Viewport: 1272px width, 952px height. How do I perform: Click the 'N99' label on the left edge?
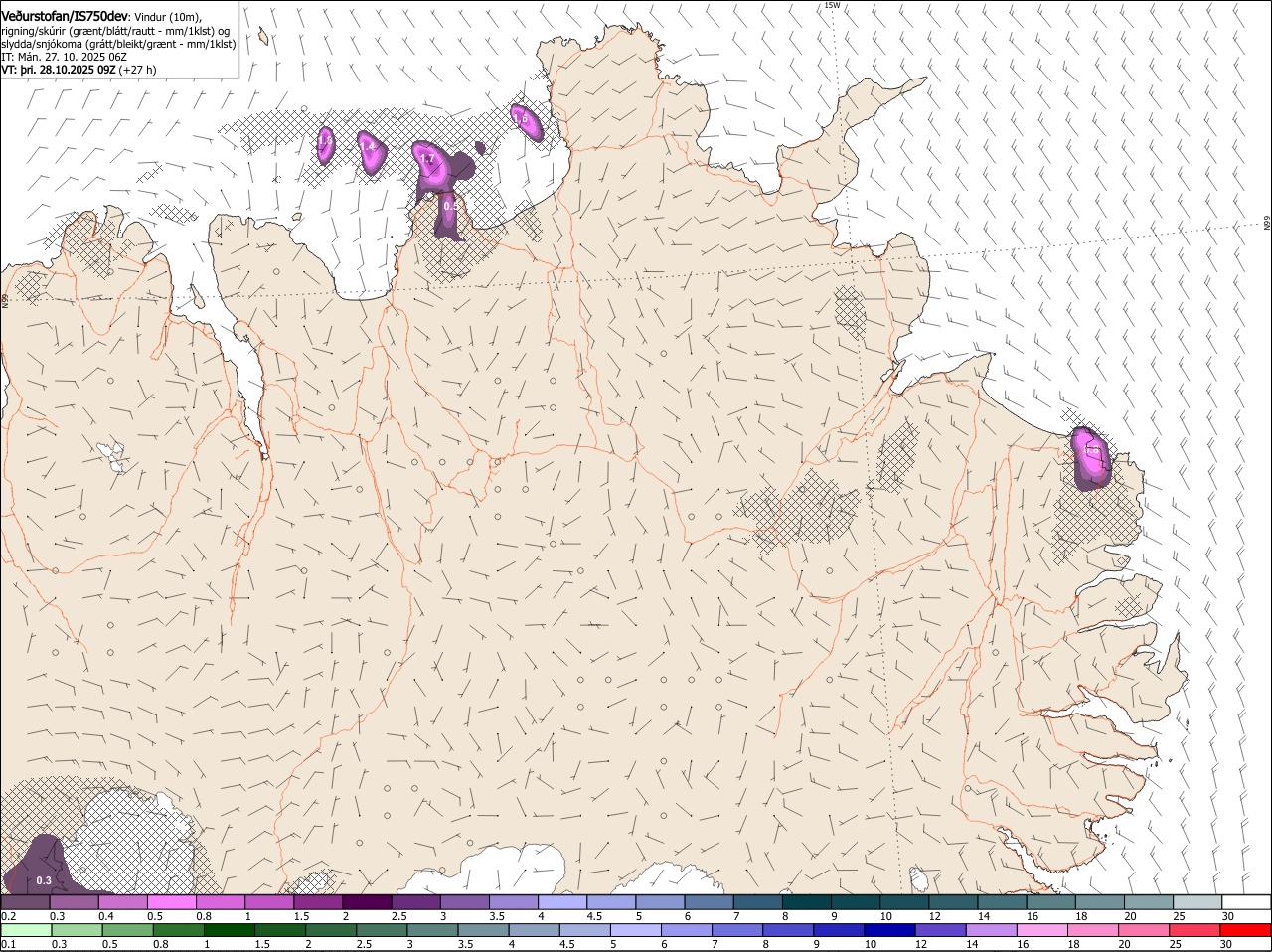coord(5,300)
